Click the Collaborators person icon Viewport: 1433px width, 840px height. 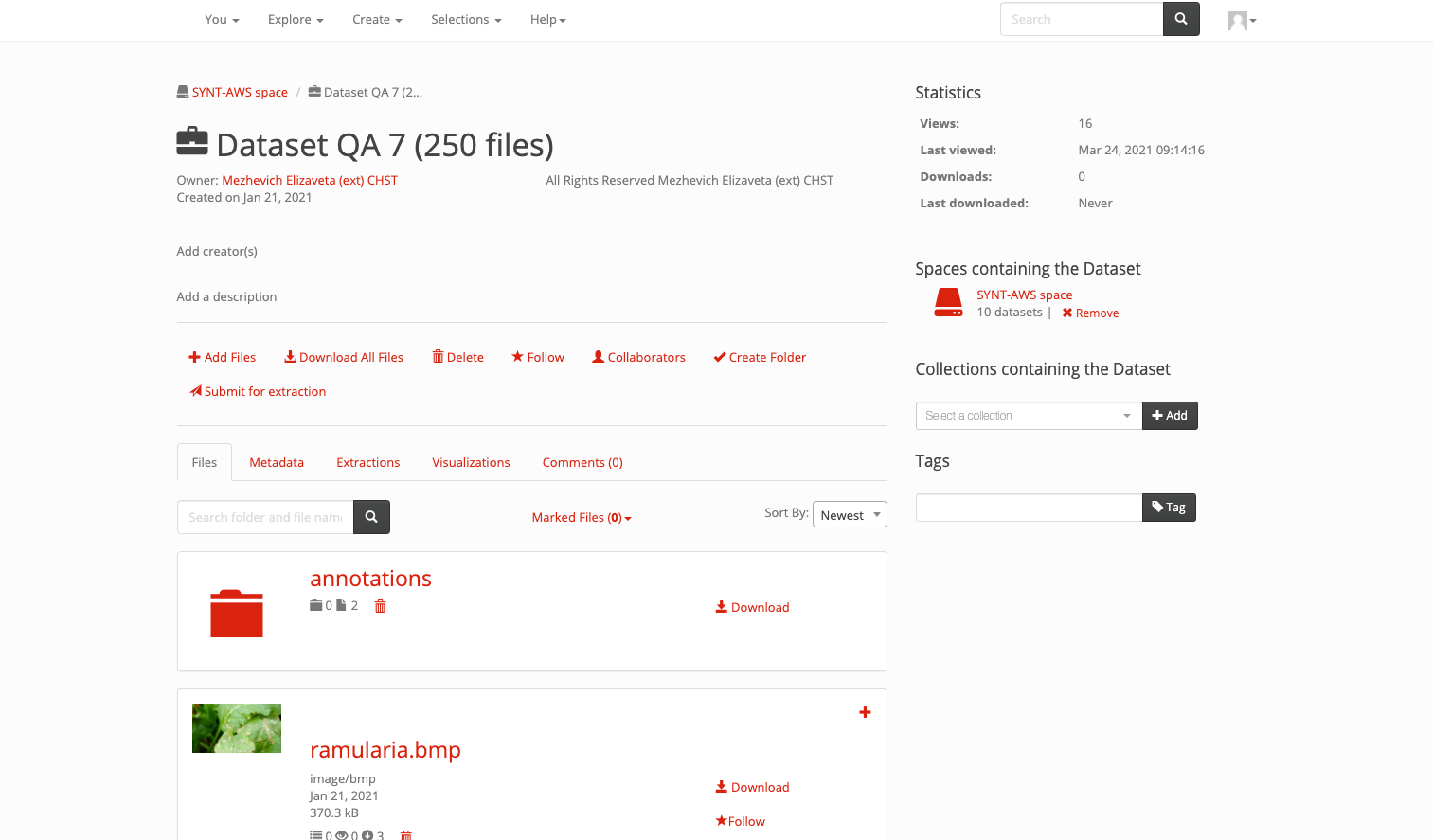(598, 357)
